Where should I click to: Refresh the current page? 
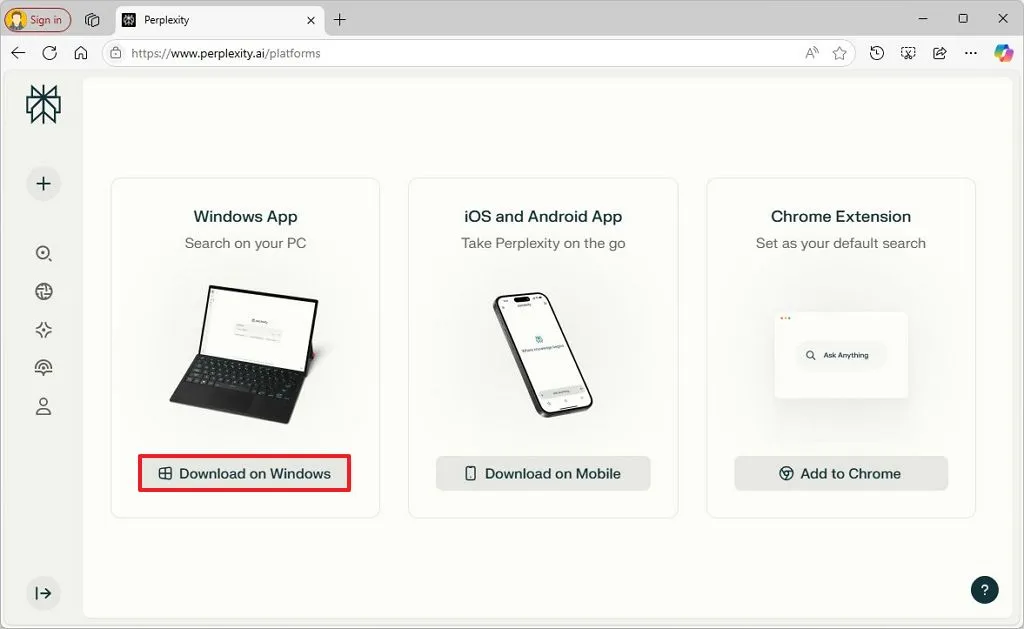tap(50, 53)
